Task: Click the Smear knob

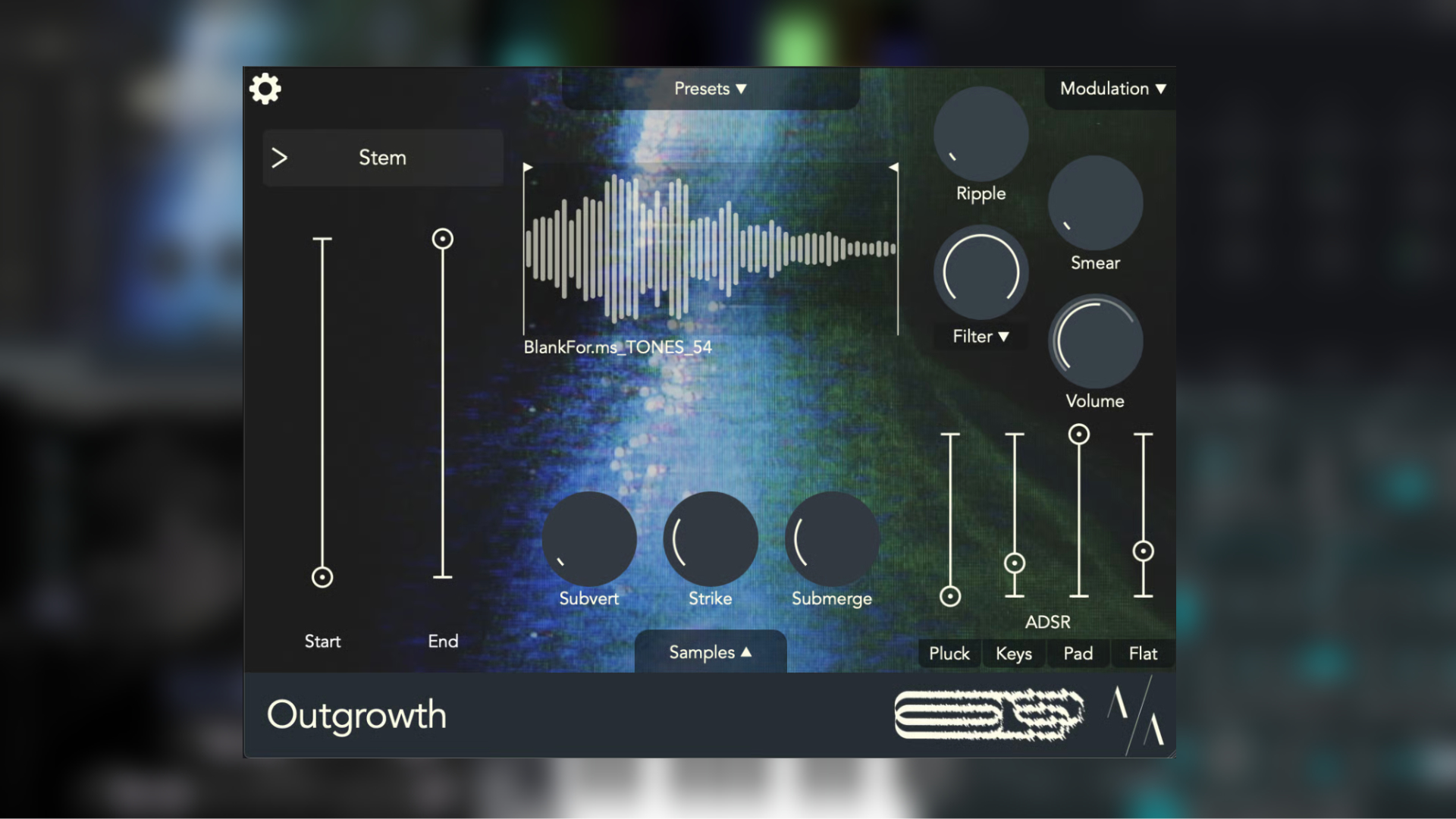Action: [x=1095, y=203]
